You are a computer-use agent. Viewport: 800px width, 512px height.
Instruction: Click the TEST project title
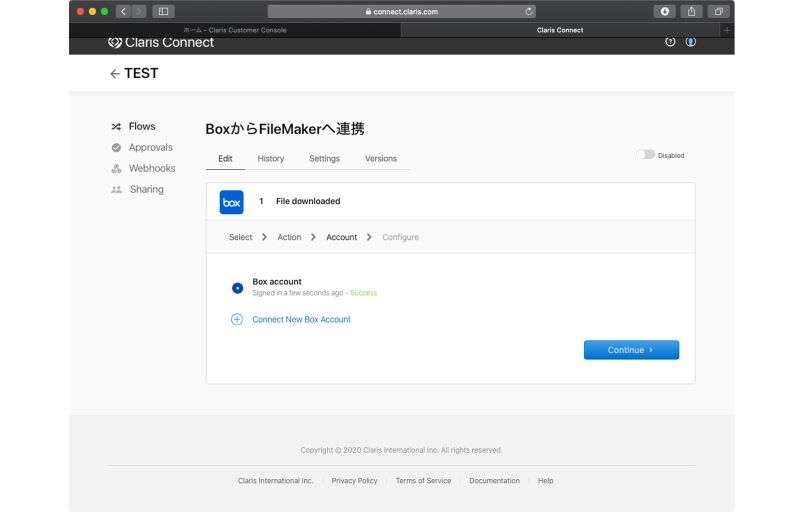[141, 73]
